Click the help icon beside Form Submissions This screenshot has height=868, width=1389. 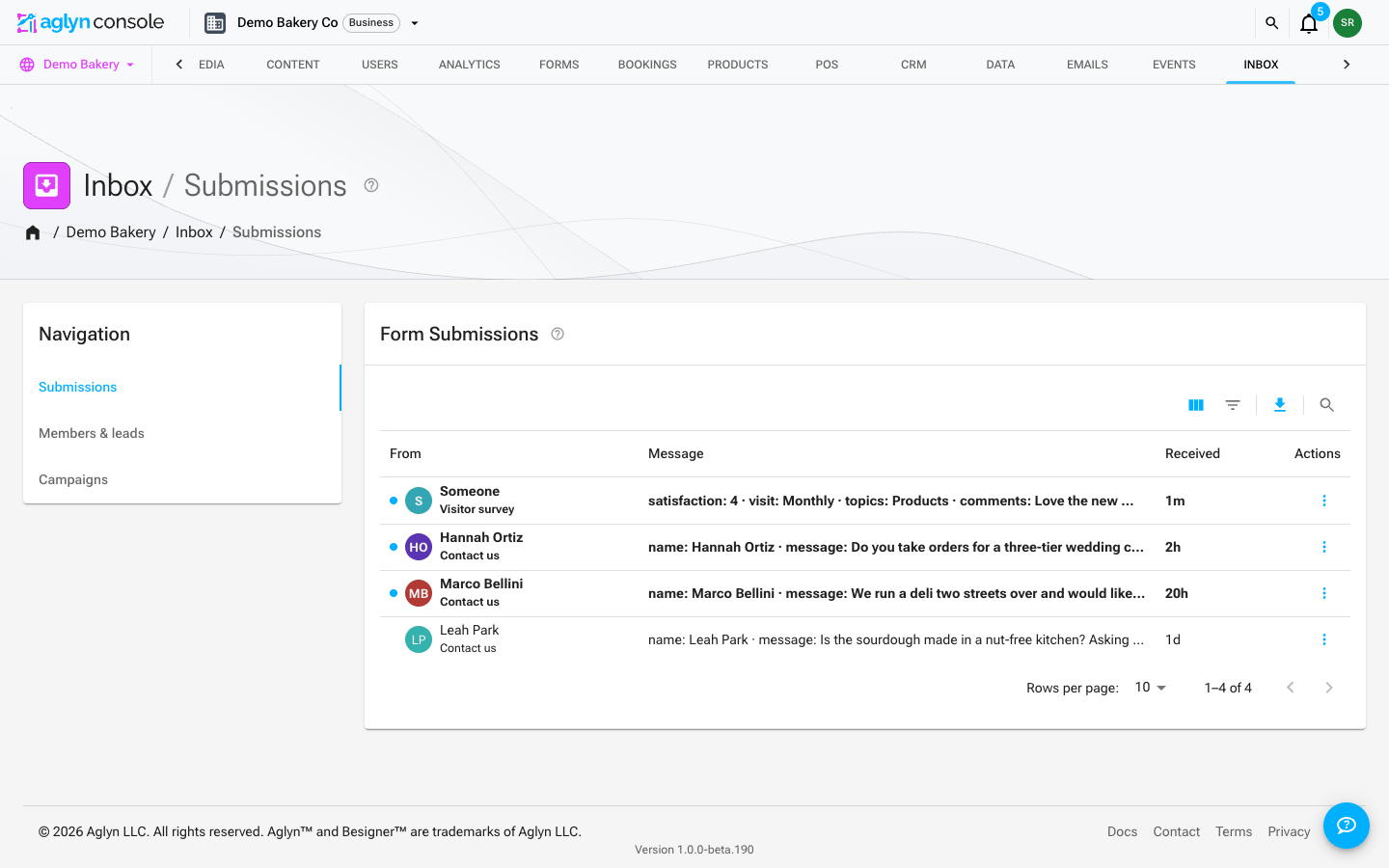pos(558,334)
